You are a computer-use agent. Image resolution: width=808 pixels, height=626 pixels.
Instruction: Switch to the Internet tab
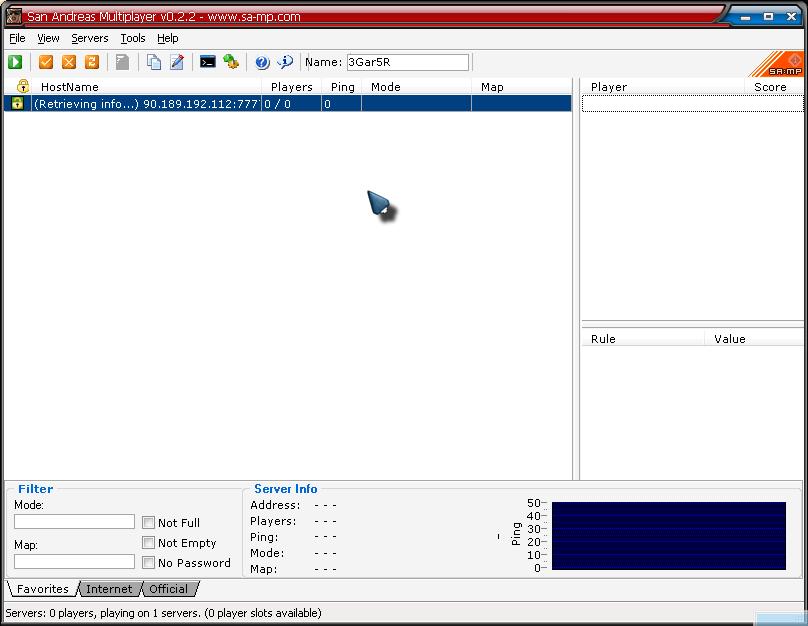click(109, 589)
